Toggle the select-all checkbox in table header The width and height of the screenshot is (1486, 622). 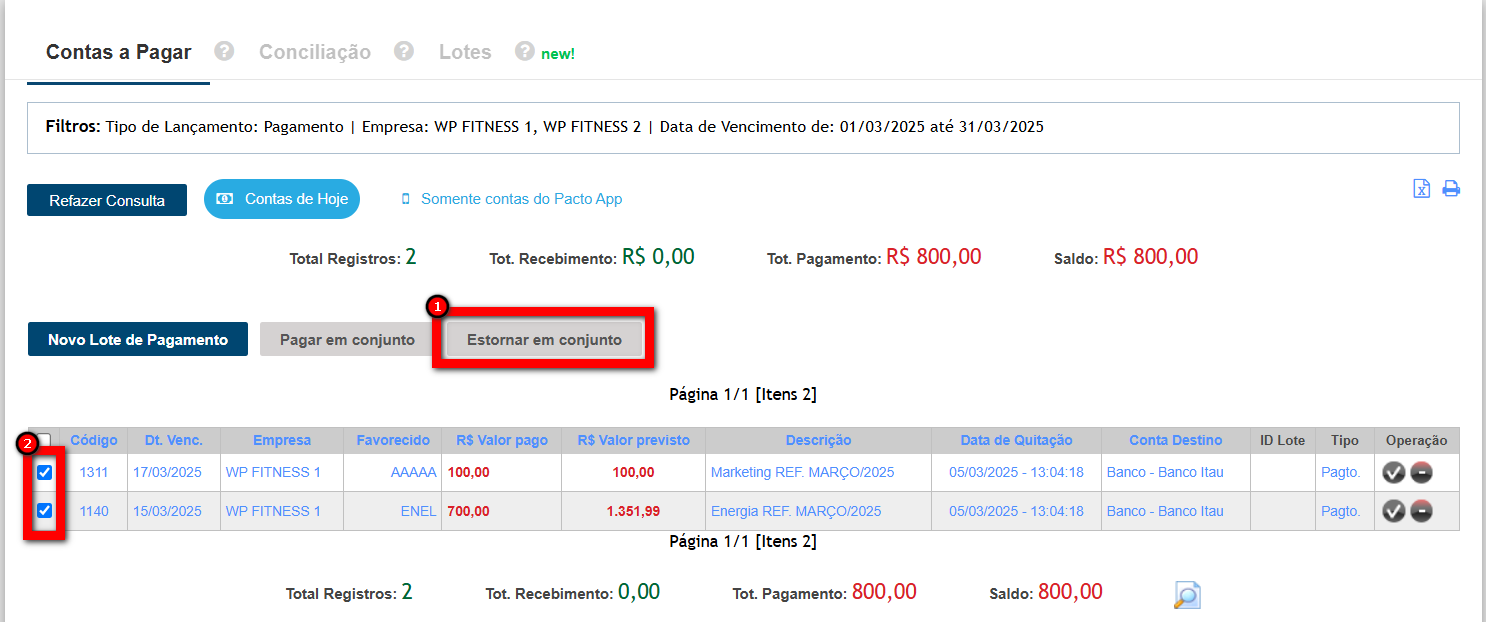(45, 441)
